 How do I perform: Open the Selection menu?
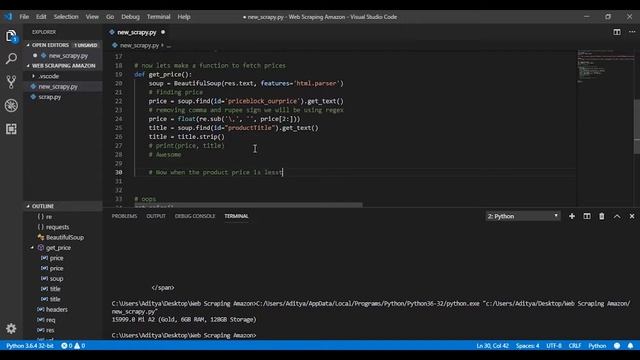(66, 17)
